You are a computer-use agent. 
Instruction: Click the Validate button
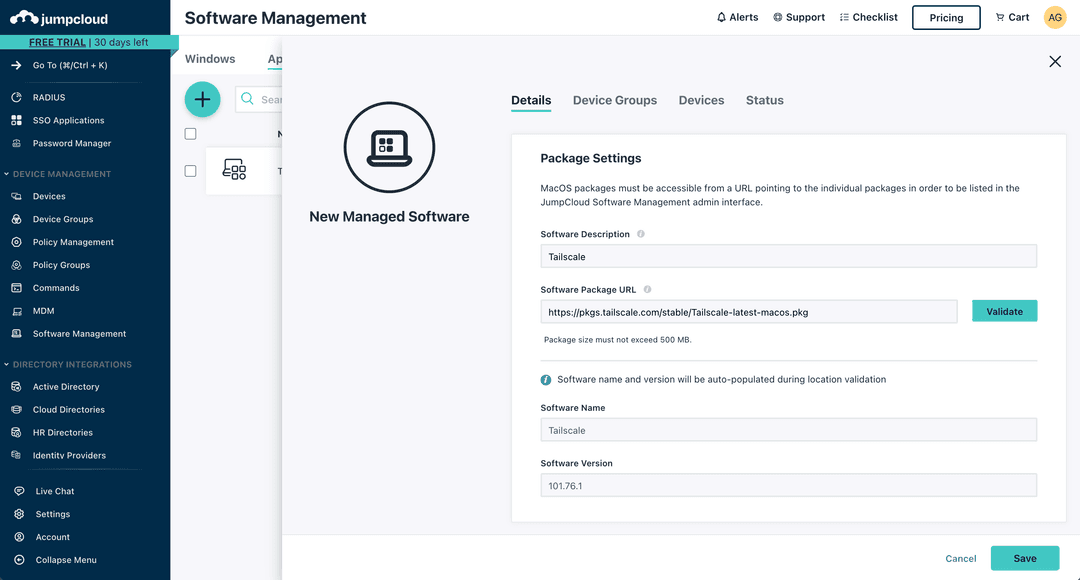1004,310
